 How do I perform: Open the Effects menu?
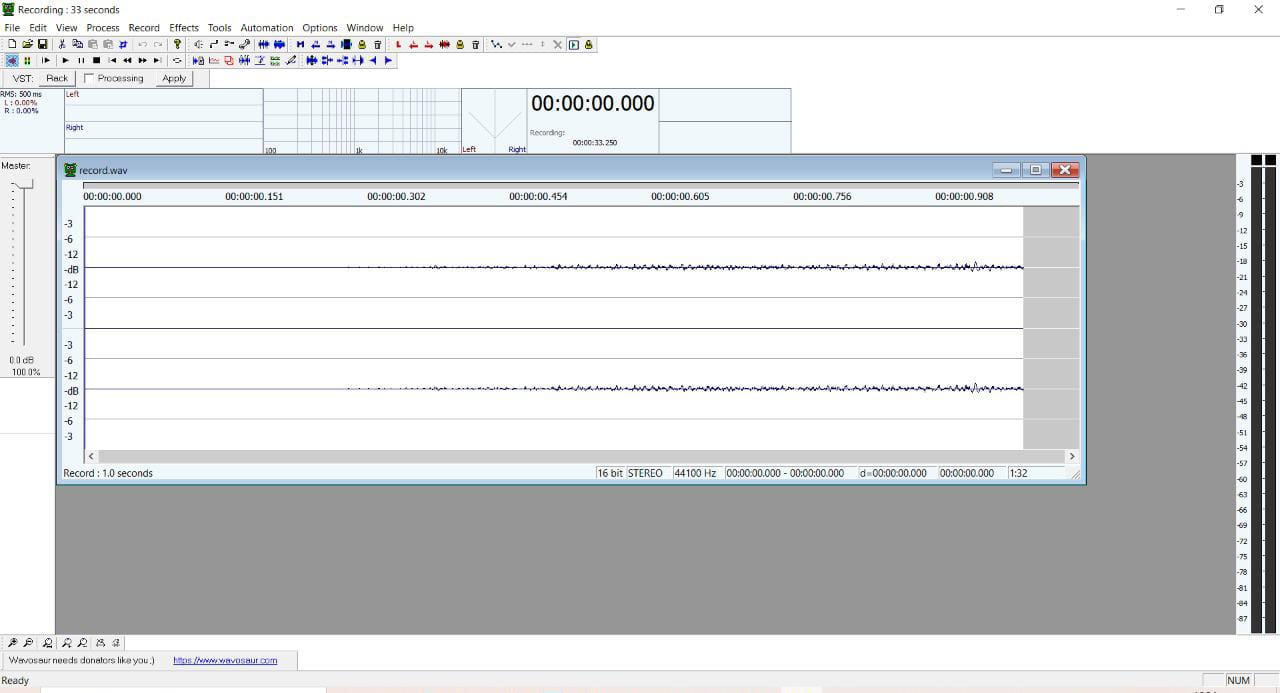pos(184,28)
